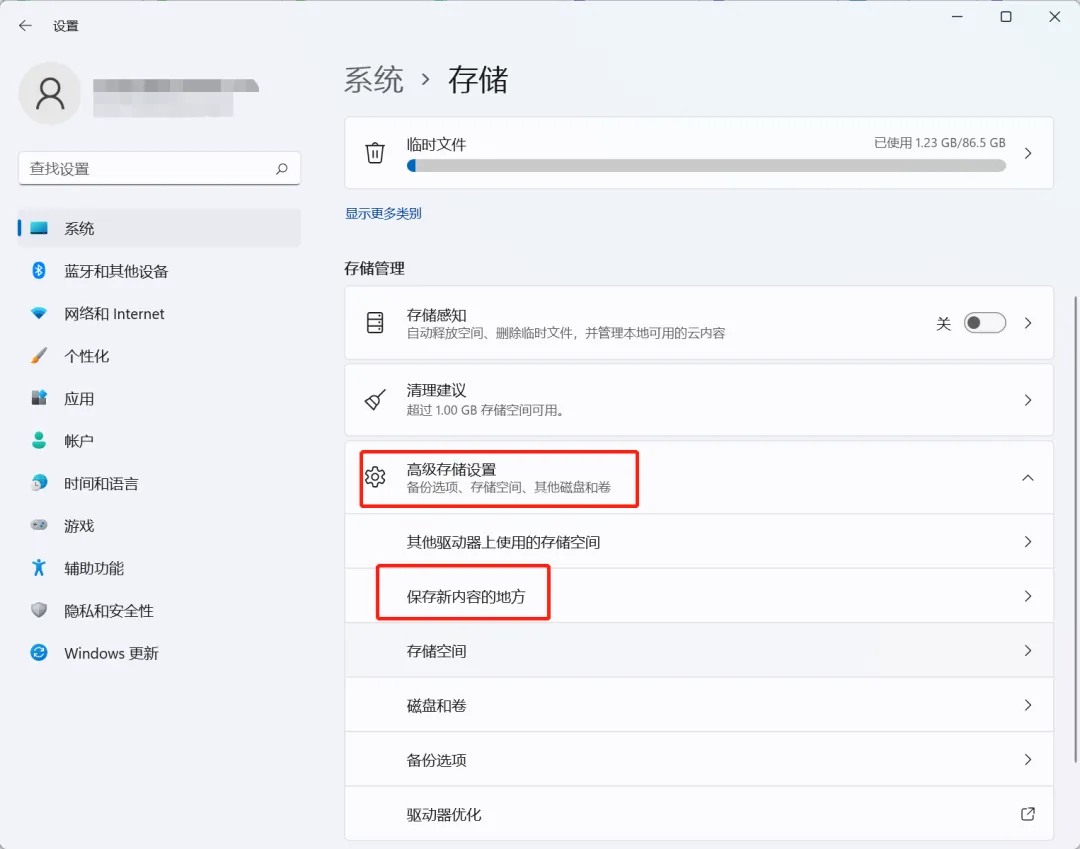Click the 时间和语言 globe clock icon

(39, 483)
